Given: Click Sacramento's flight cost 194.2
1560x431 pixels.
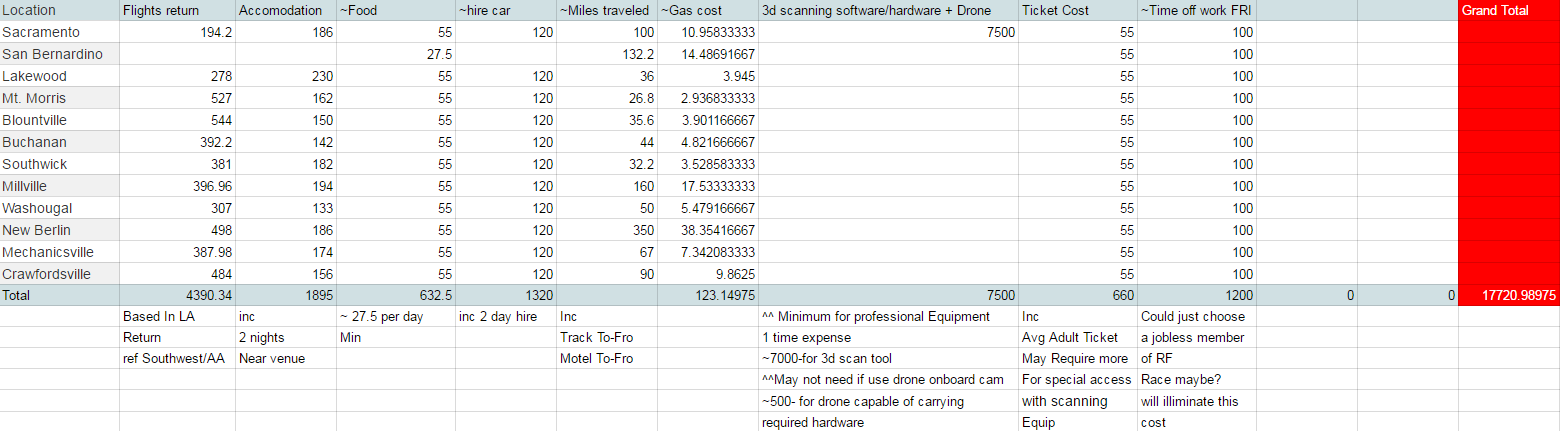Looking at the screenshot, I should pos(178,32).
